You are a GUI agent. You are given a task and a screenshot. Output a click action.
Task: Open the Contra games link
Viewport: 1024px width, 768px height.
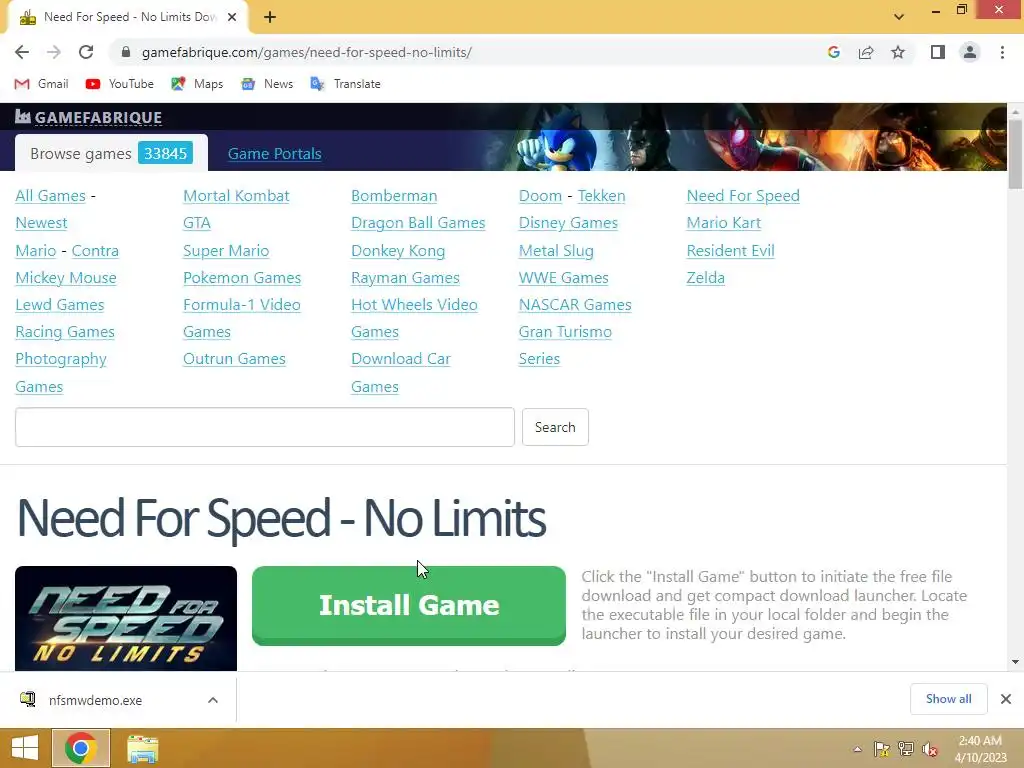pos(95,251)
